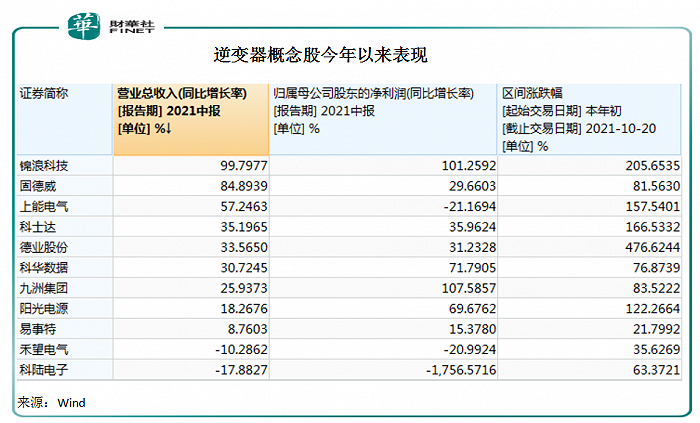Select the 锦浪科技 row name
Image resolution: width=700 pixels, height=423 pixels.
(44, 166)
